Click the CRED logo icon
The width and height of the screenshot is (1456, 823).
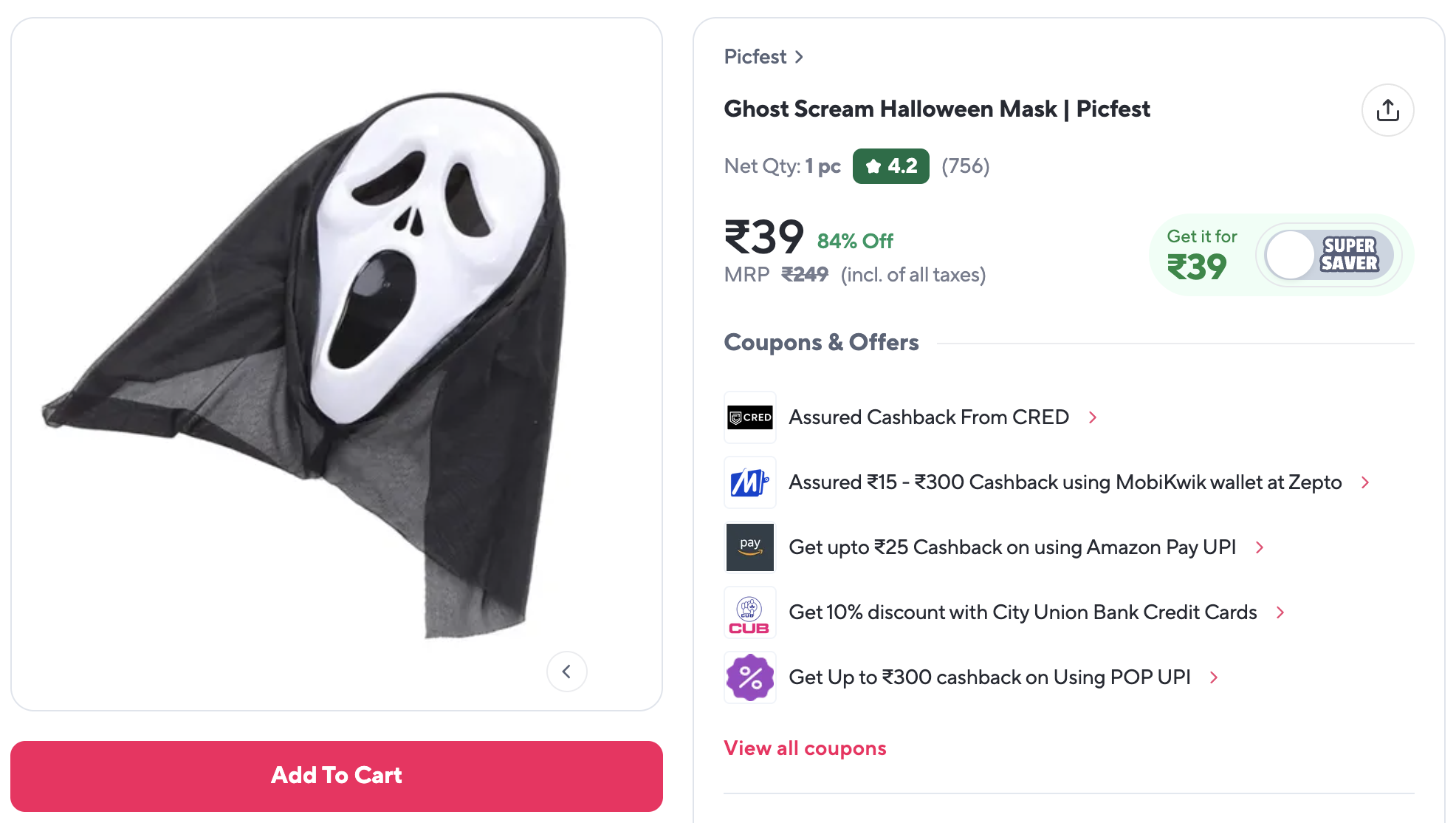749,417
